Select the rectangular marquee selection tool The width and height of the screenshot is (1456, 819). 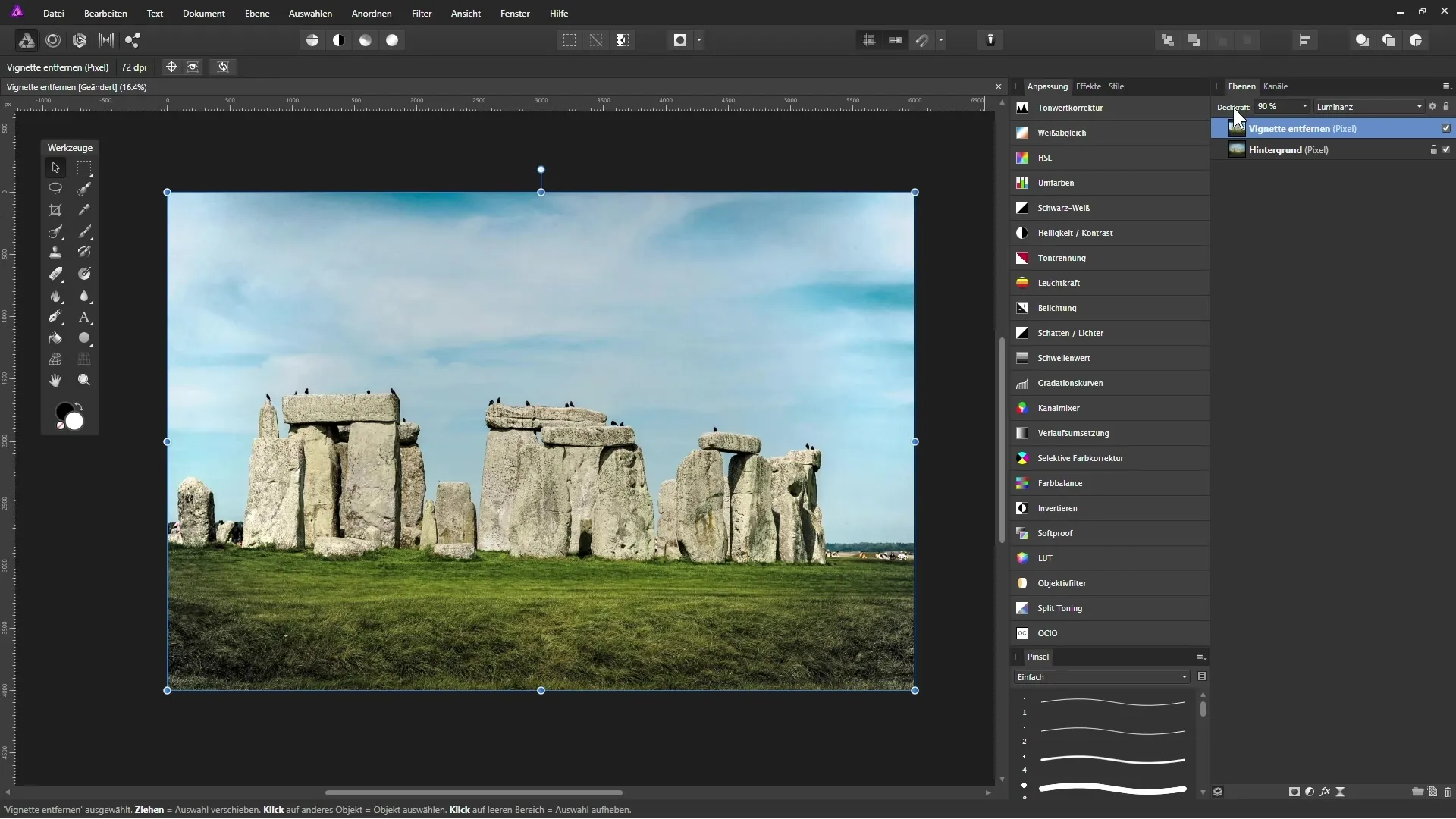click(84, 168)
